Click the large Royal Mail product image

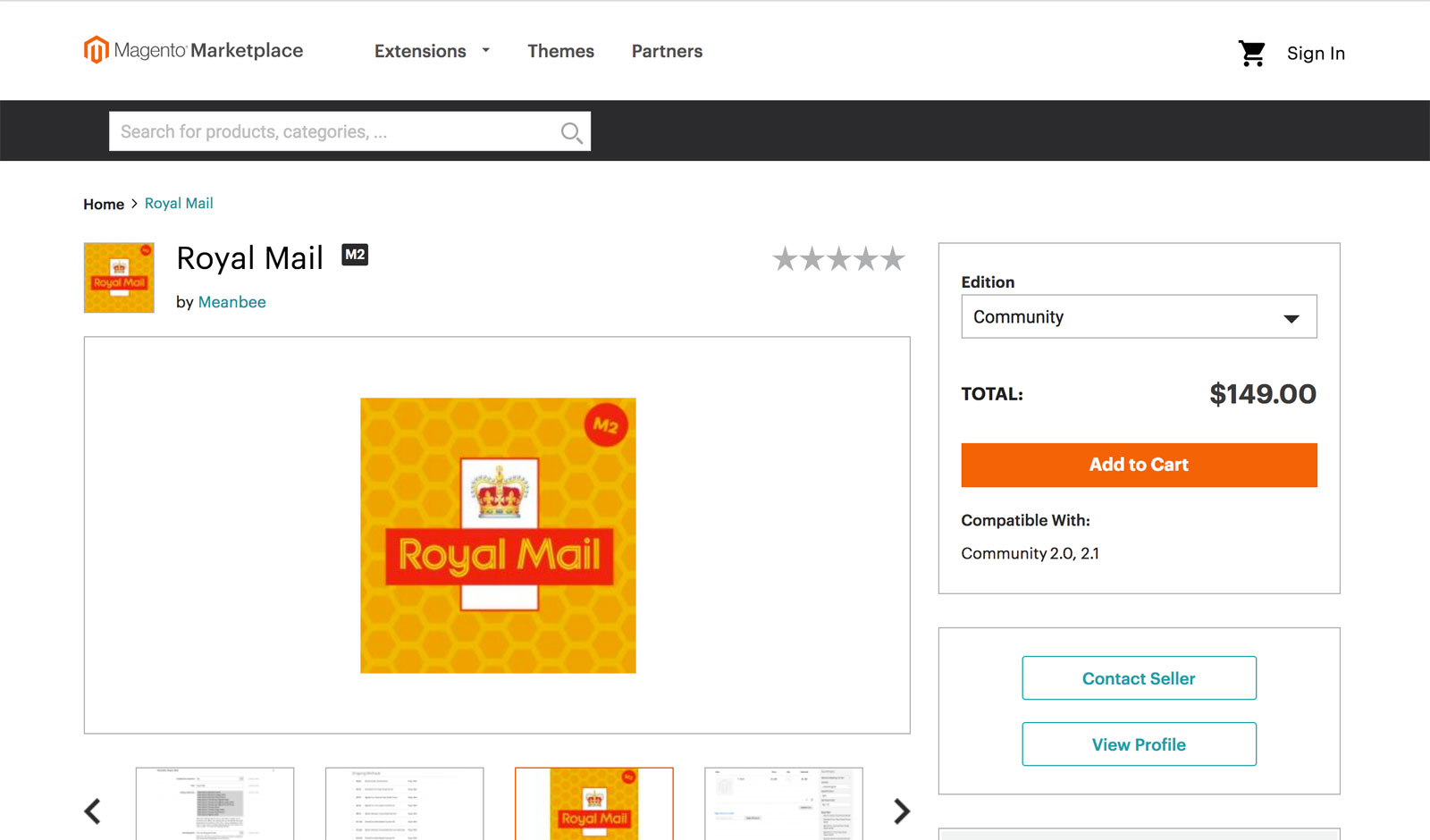click(x=498, y=535)
